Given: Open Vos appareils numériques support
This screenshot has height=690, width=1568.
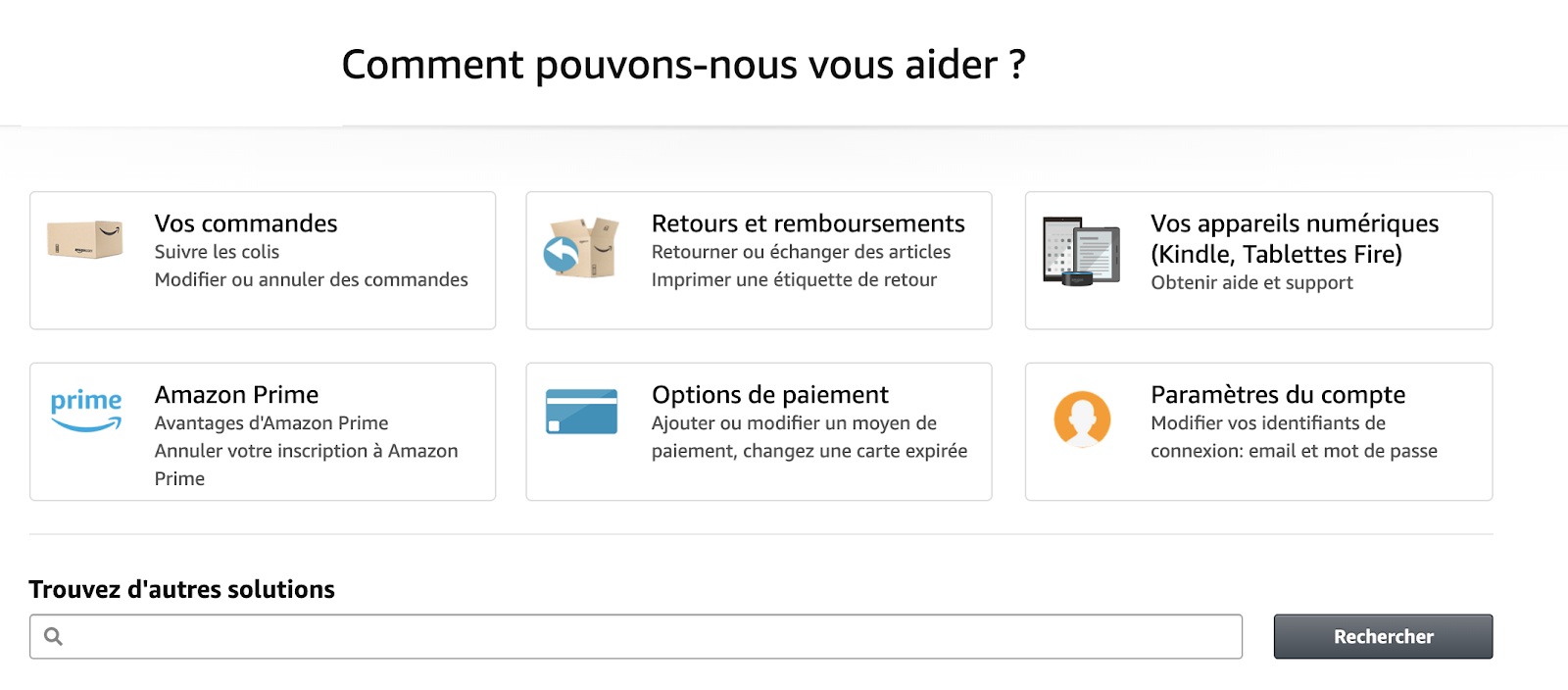Looking at the screenshot, I should click(x=1294, y=238).
